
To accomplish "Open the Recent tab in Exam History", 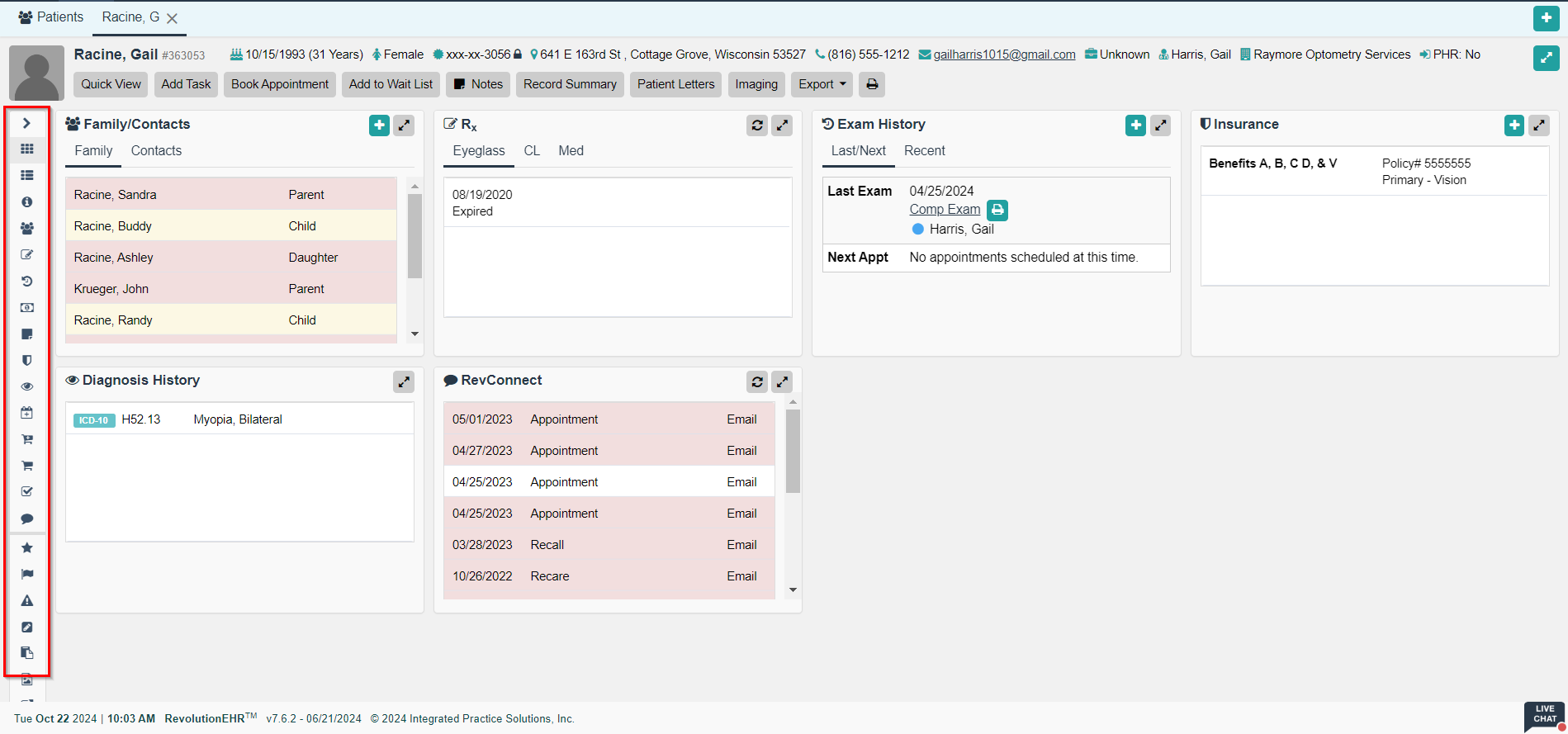I will (x=924, y=150).
